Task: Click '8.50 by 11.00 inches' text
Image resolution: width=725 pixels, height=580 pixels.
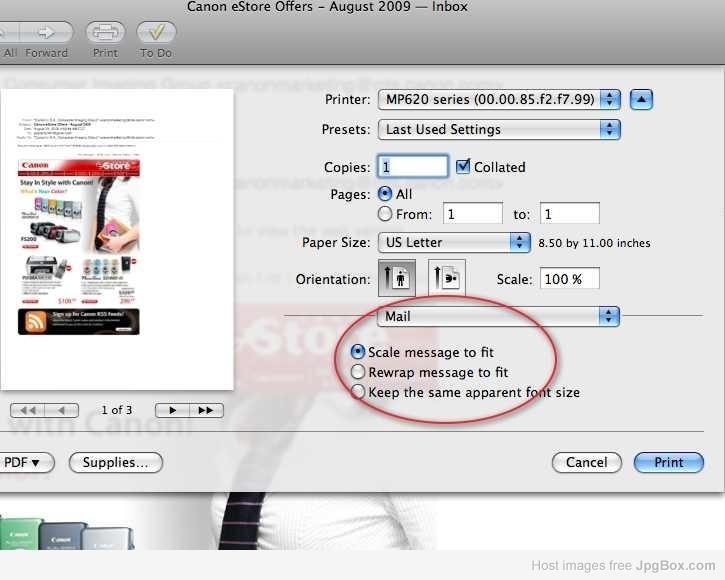Action: 594,243
